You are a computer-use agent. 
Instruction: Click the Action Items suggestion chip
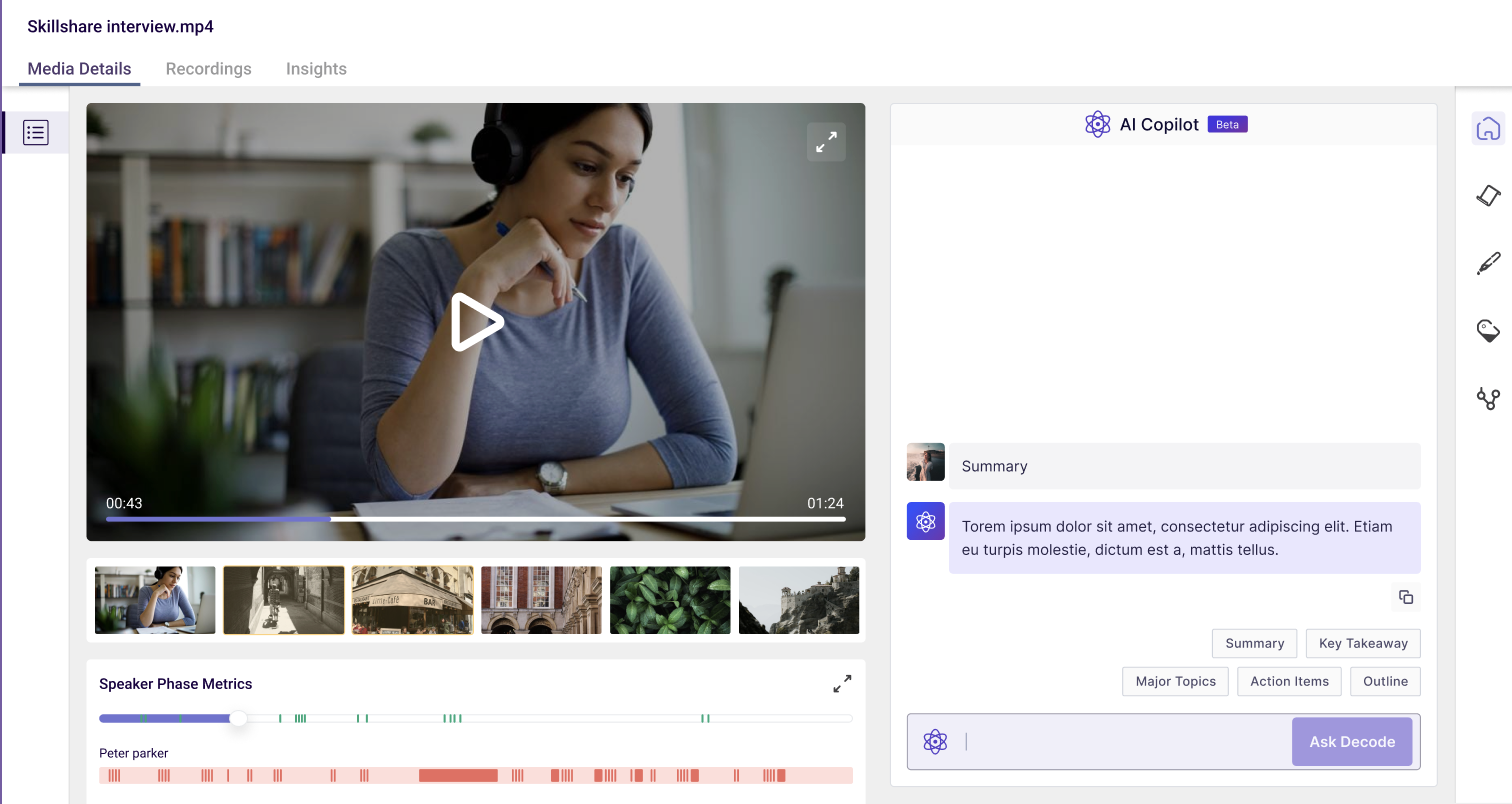point(1289,681)
